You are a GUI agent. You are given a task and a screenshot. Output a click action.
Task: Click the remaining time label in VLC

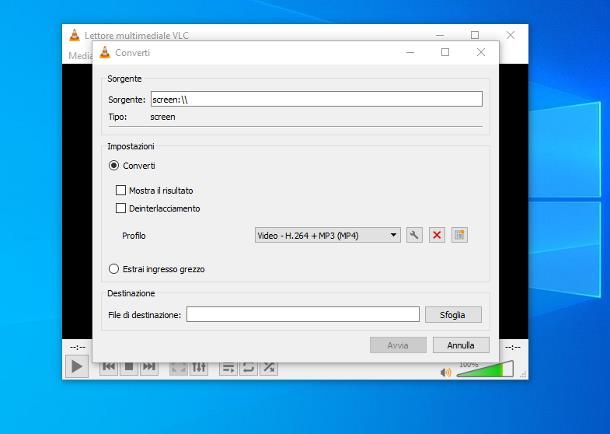512,347
